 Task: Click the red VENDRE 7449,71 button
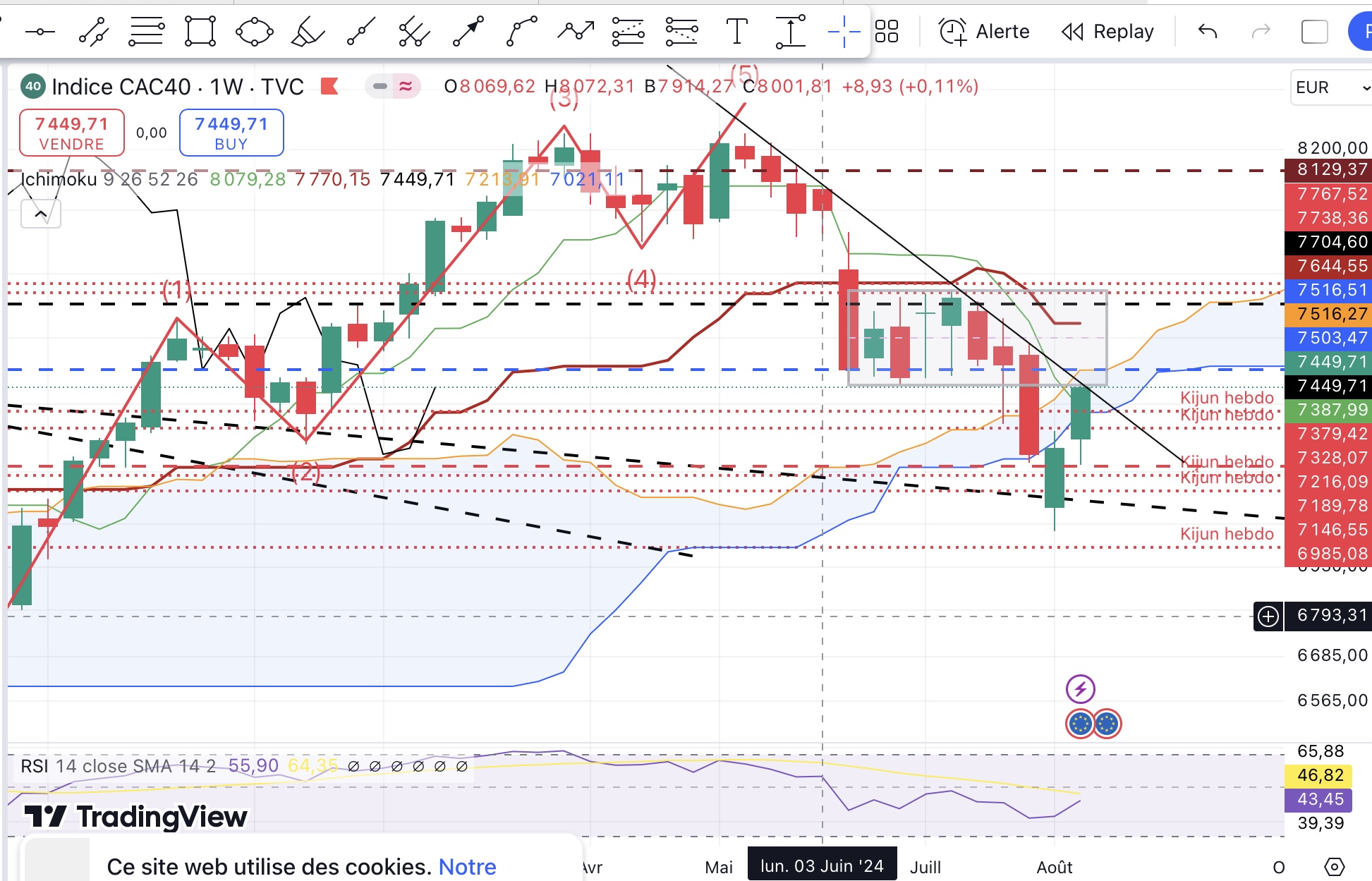pyautogui.click(x=72, y=133)
